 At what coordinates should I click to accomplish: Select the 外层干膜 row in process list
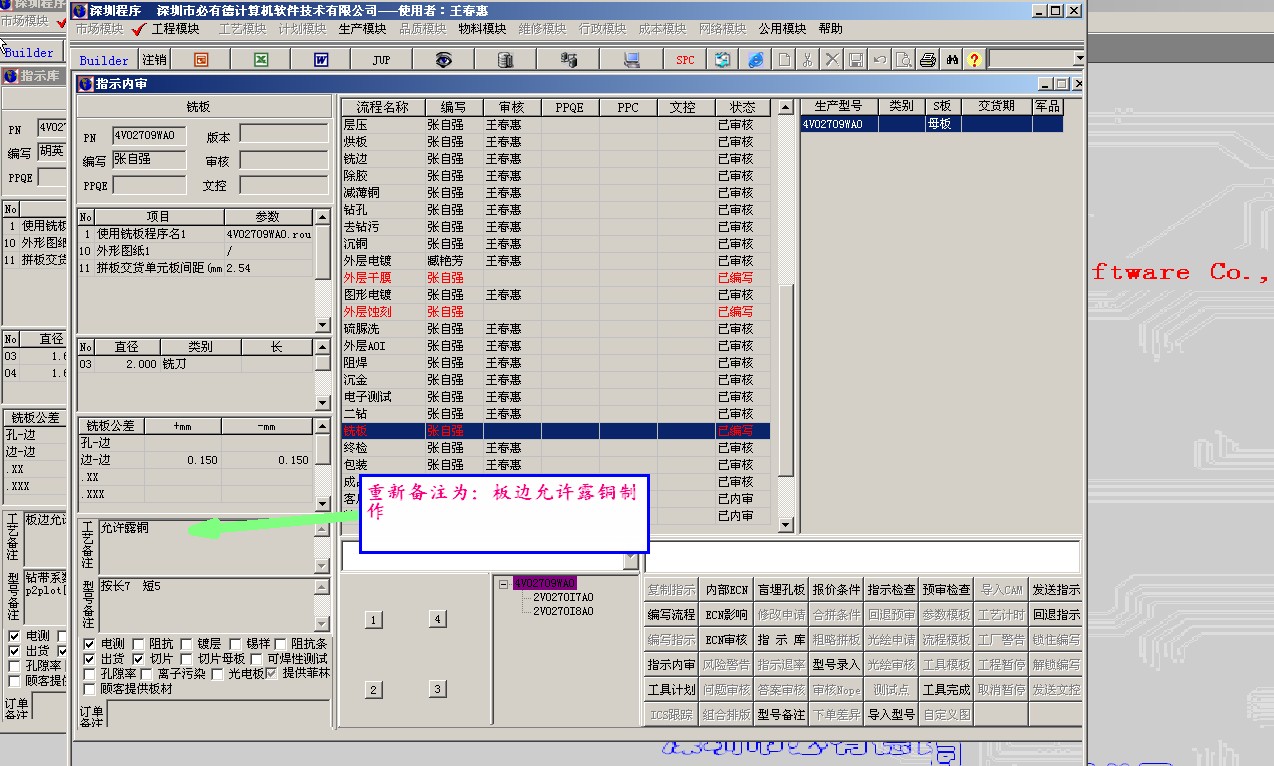pyautogui.click(x=556, y=278)
